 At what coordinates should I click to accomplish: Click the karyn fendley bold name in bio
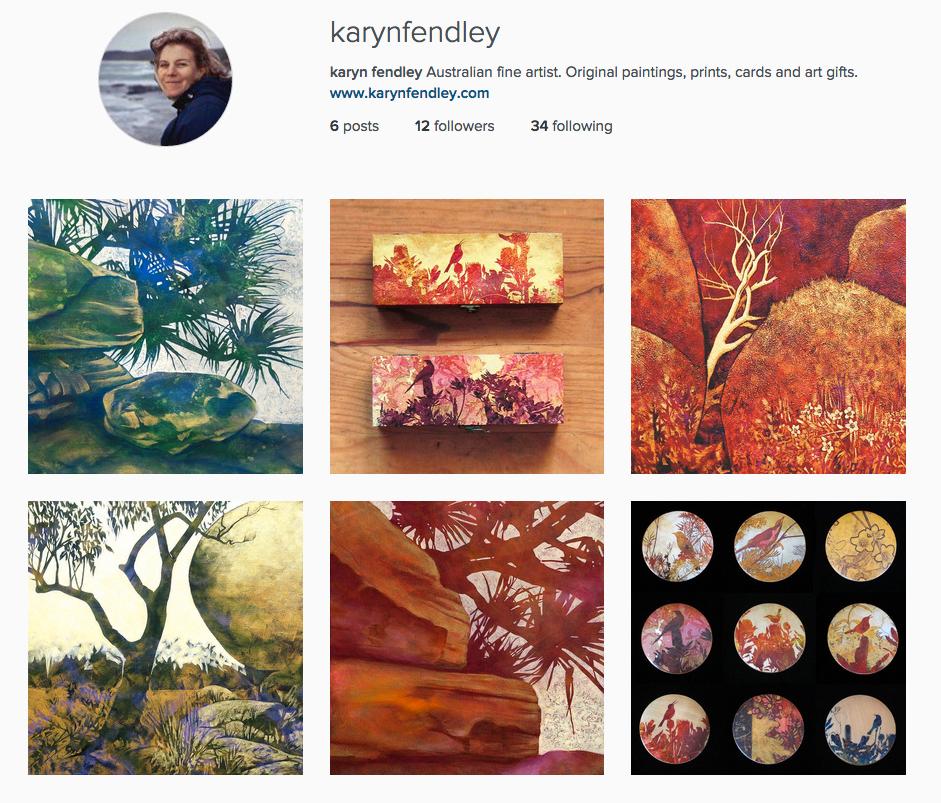pyautogui.click(x=376, y=73)
